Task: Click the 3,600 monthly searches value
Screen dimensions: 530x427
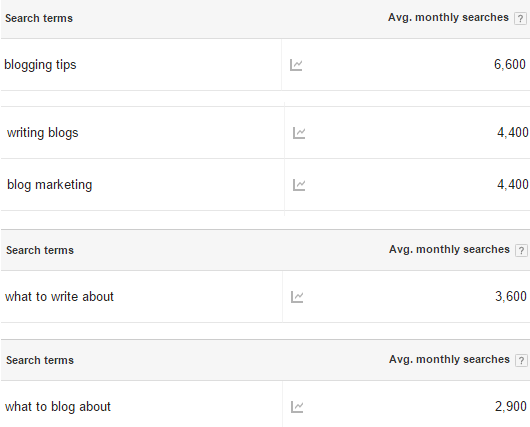Action: [x=511, y=296]
